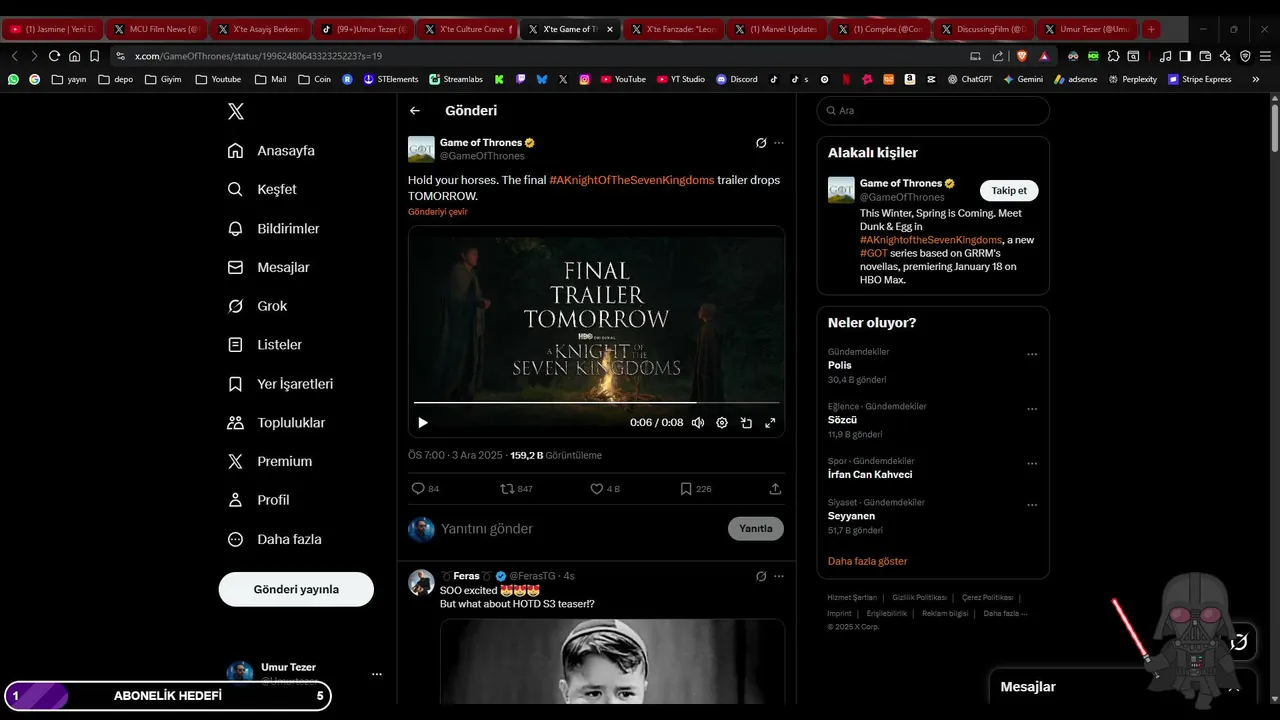Enter fullscreen on the trailer video
This screenshot has height=720, width=1280.
click(770, 423)
